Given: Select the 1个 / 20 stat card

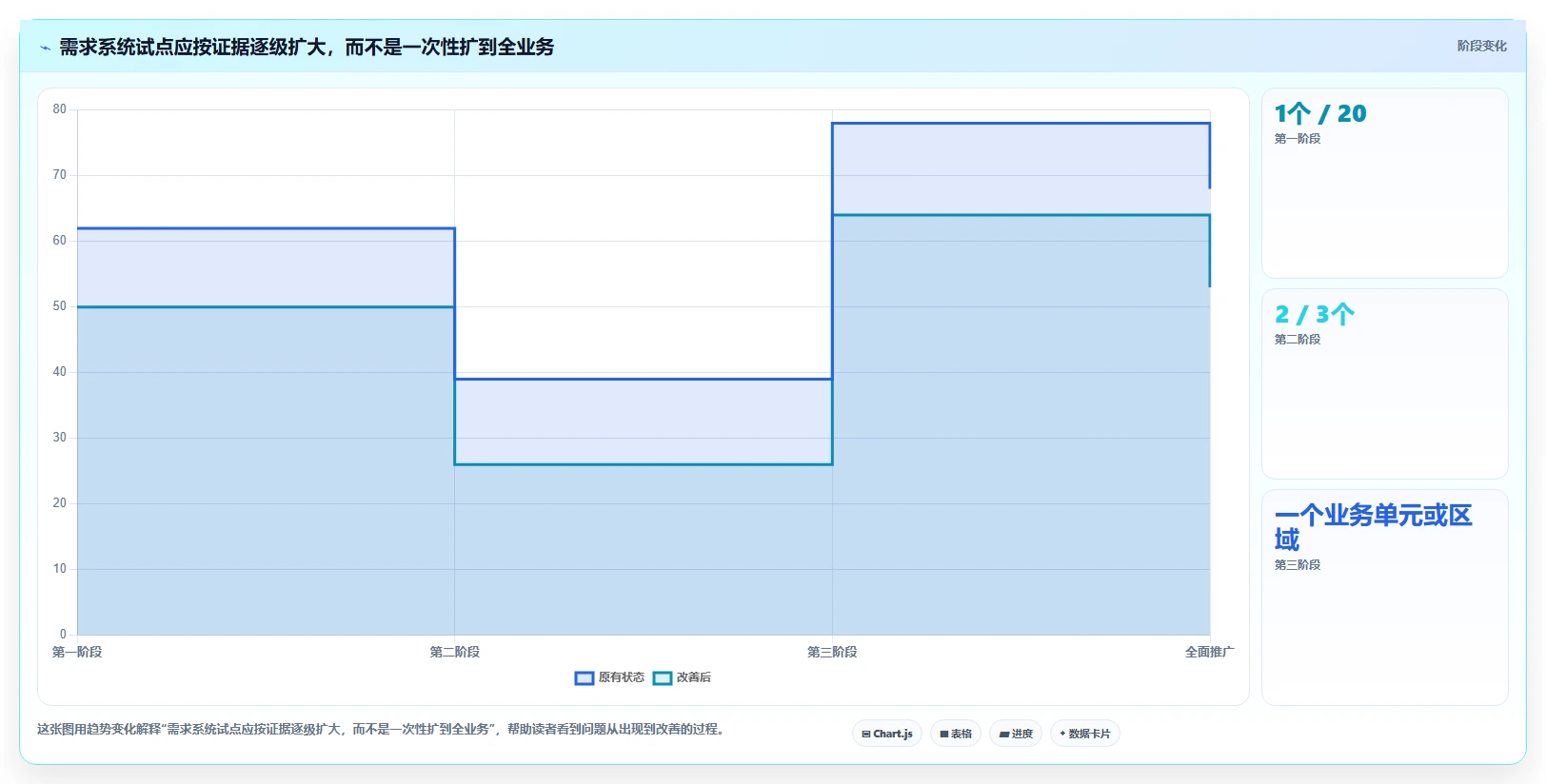Looking at the screenshot, I should coord(1384,184).
